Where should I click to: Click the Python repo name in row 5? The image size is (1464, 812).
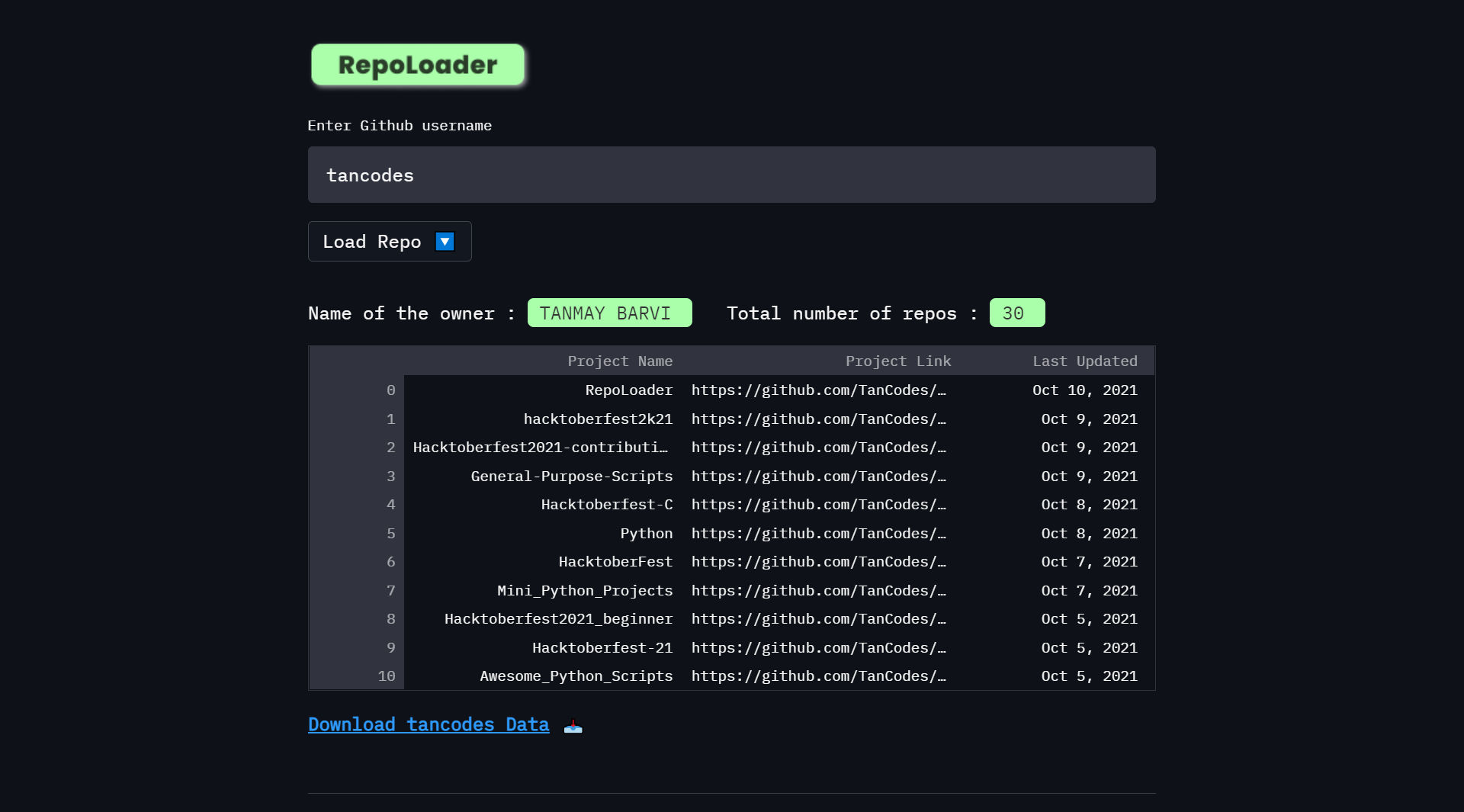pos(646,533)
